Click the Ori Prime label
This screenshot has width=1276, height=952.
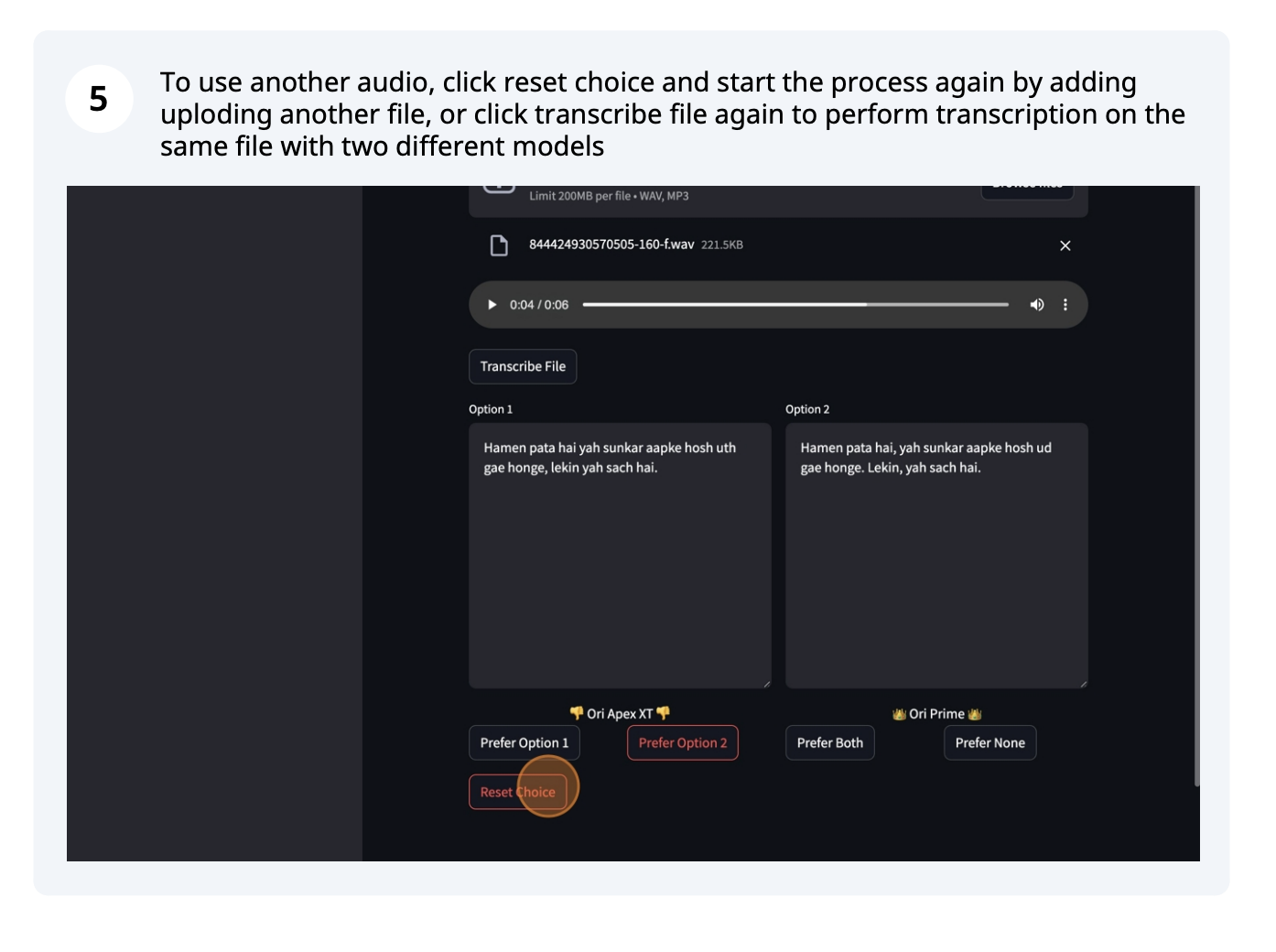(936, 713)
